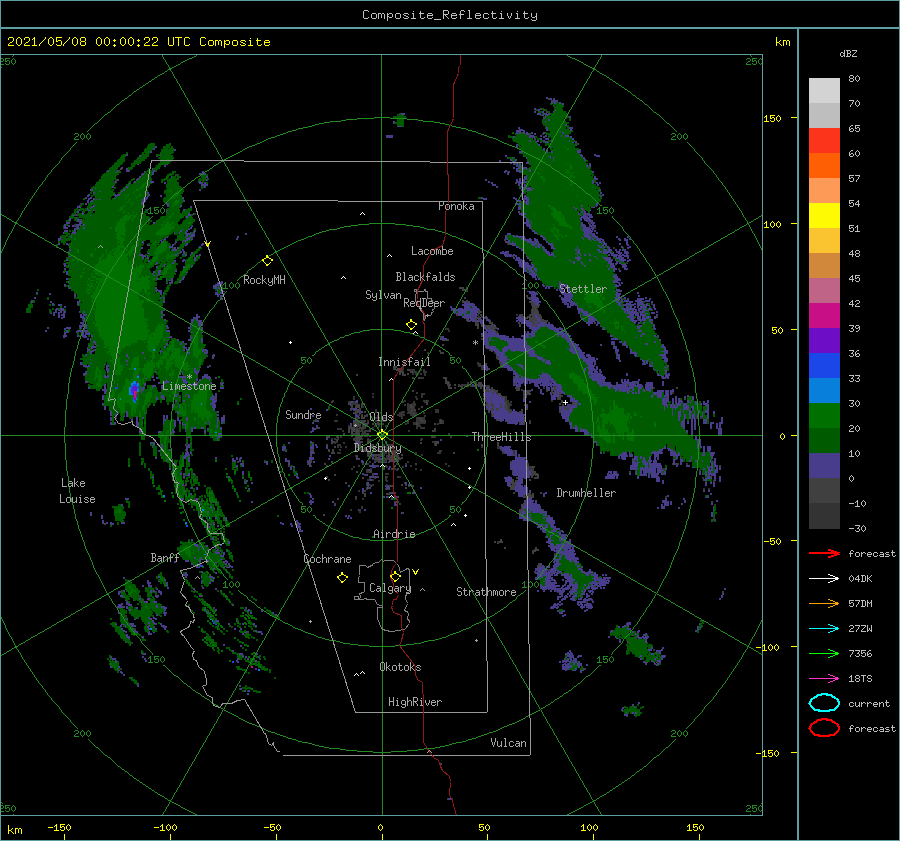
Task: Click the Lake Louise label
Action: [x=77, y=491]
